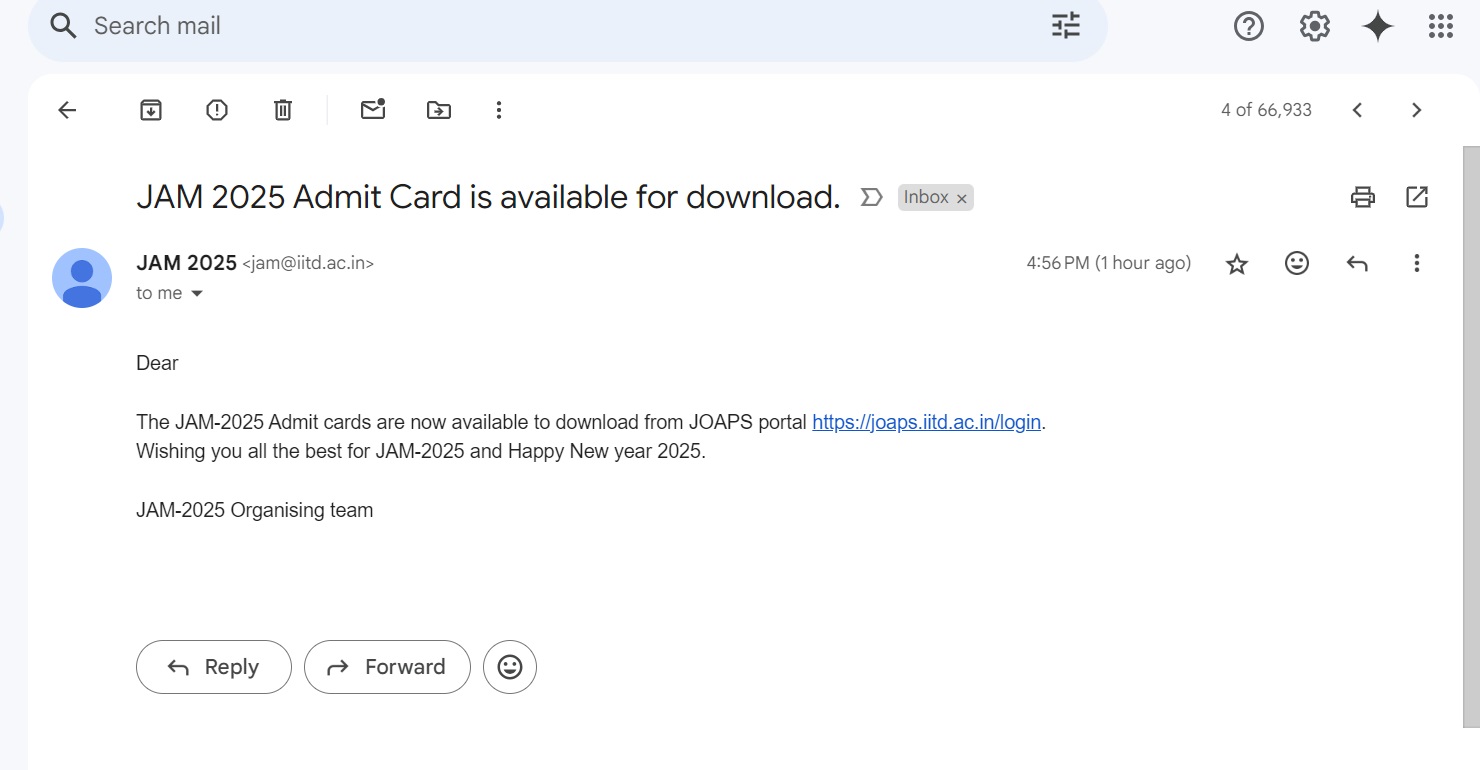Open the Google apps grid
Viewport: 1480px width, 770px height.
(x=1440, y=26)
